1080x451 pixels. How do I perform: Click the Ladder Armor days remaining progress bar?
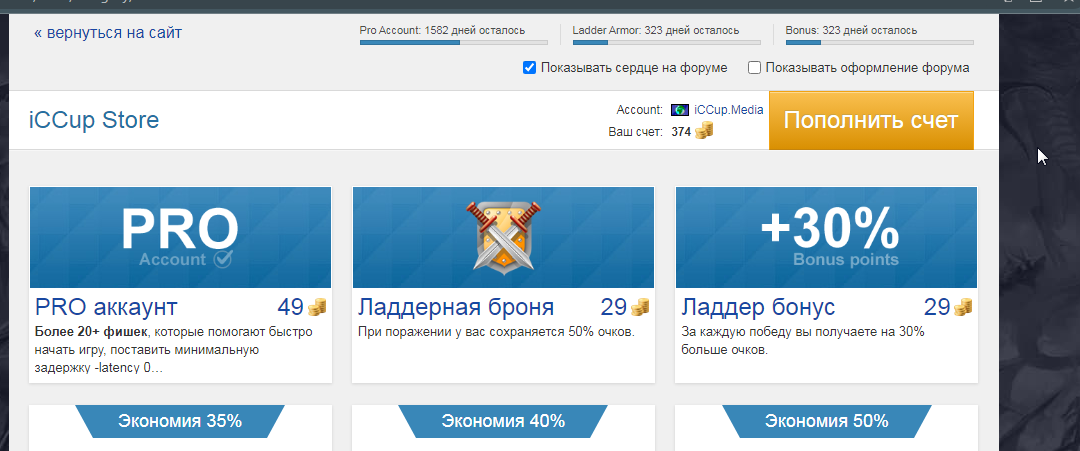(x=667, y=43)
